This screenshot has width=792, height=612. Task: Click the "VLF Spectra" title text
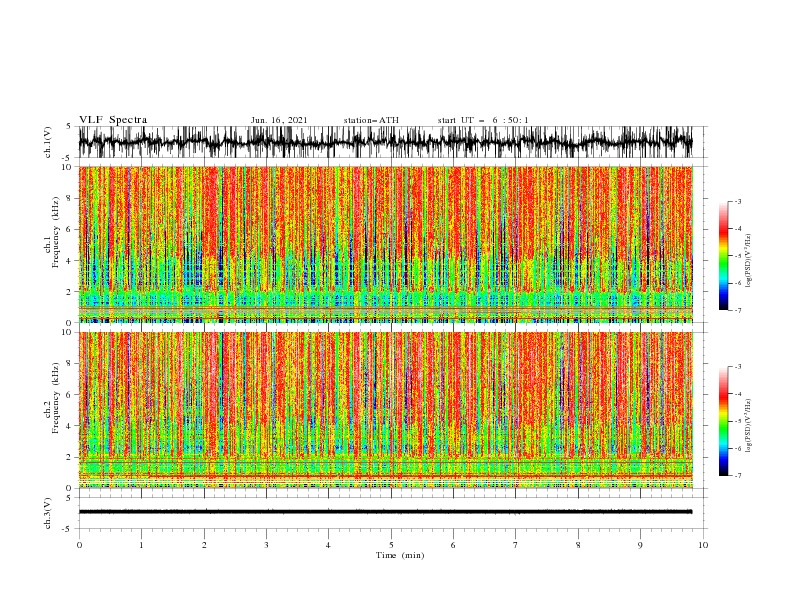[x=113, y=120]
